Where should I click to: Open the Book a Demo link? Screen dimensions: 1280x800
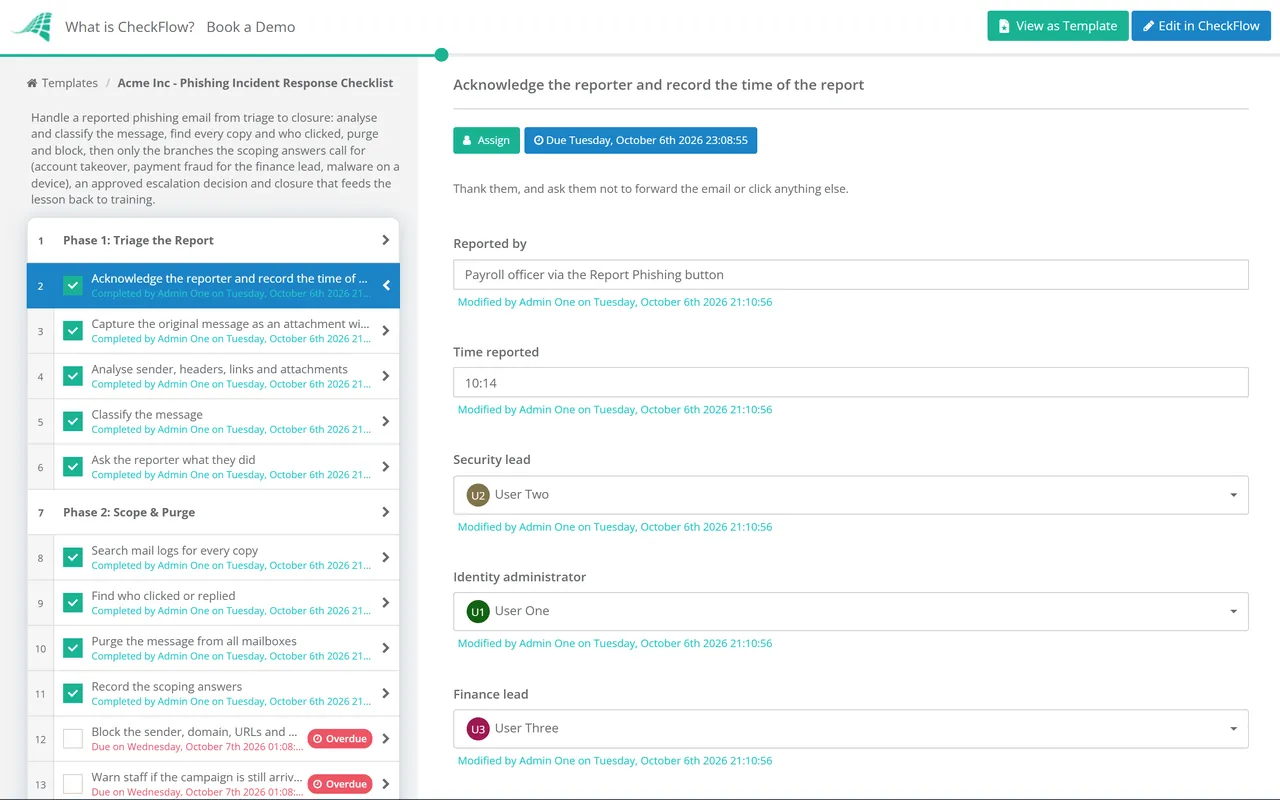point(251,27)
